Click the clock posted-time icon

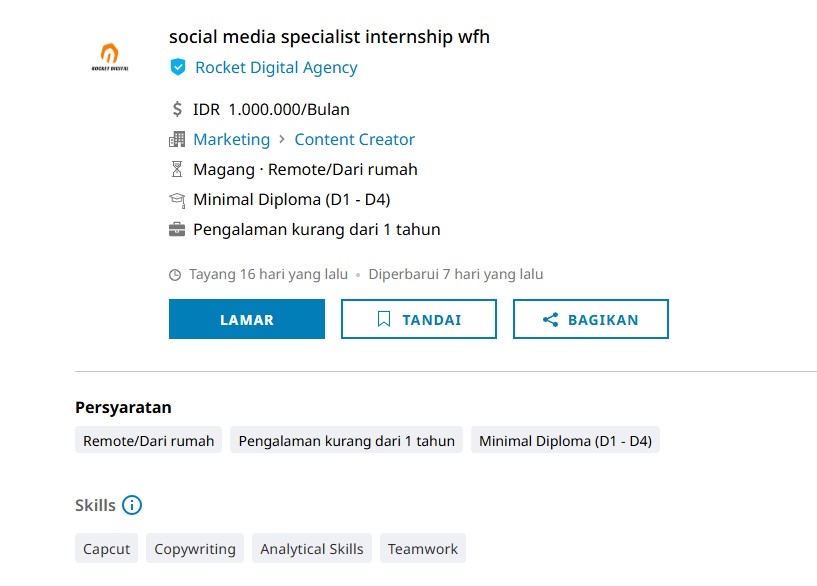[175, 275]
